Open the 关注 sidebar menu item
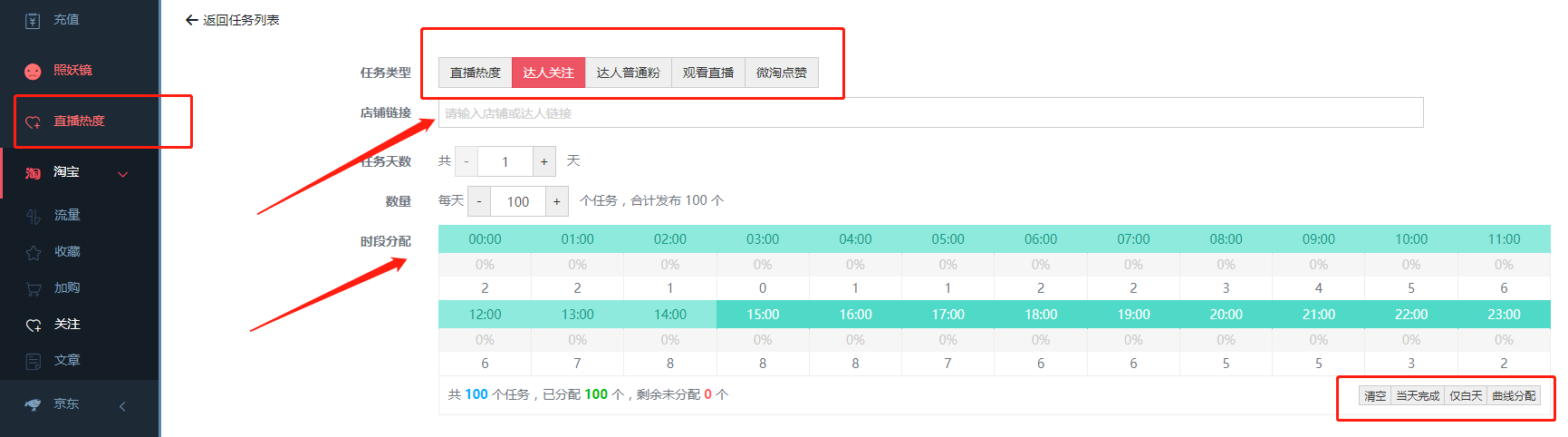The height and width of the screenshot is (437, 1568). [66, 324]
